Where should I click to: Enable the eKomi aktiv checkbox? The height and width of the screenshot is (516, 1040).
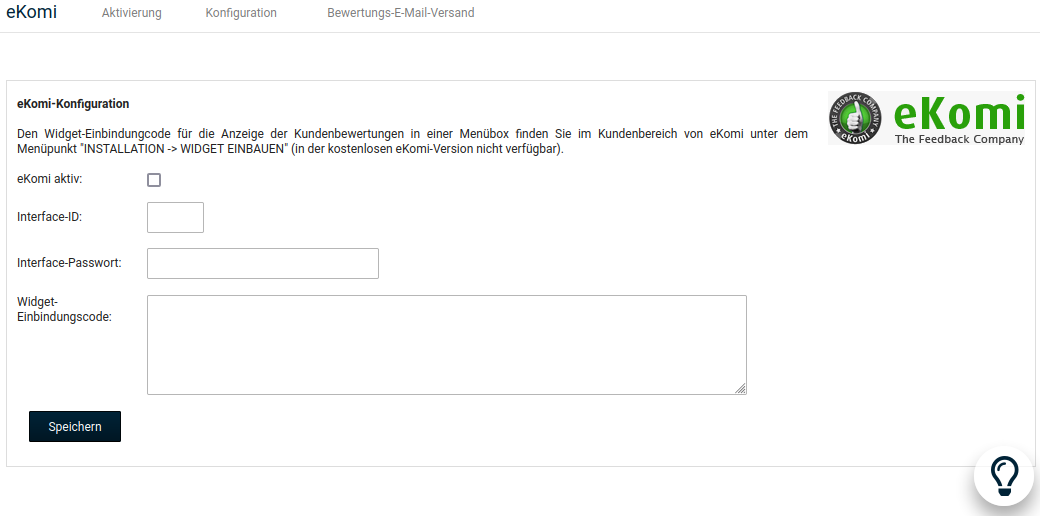154,180
